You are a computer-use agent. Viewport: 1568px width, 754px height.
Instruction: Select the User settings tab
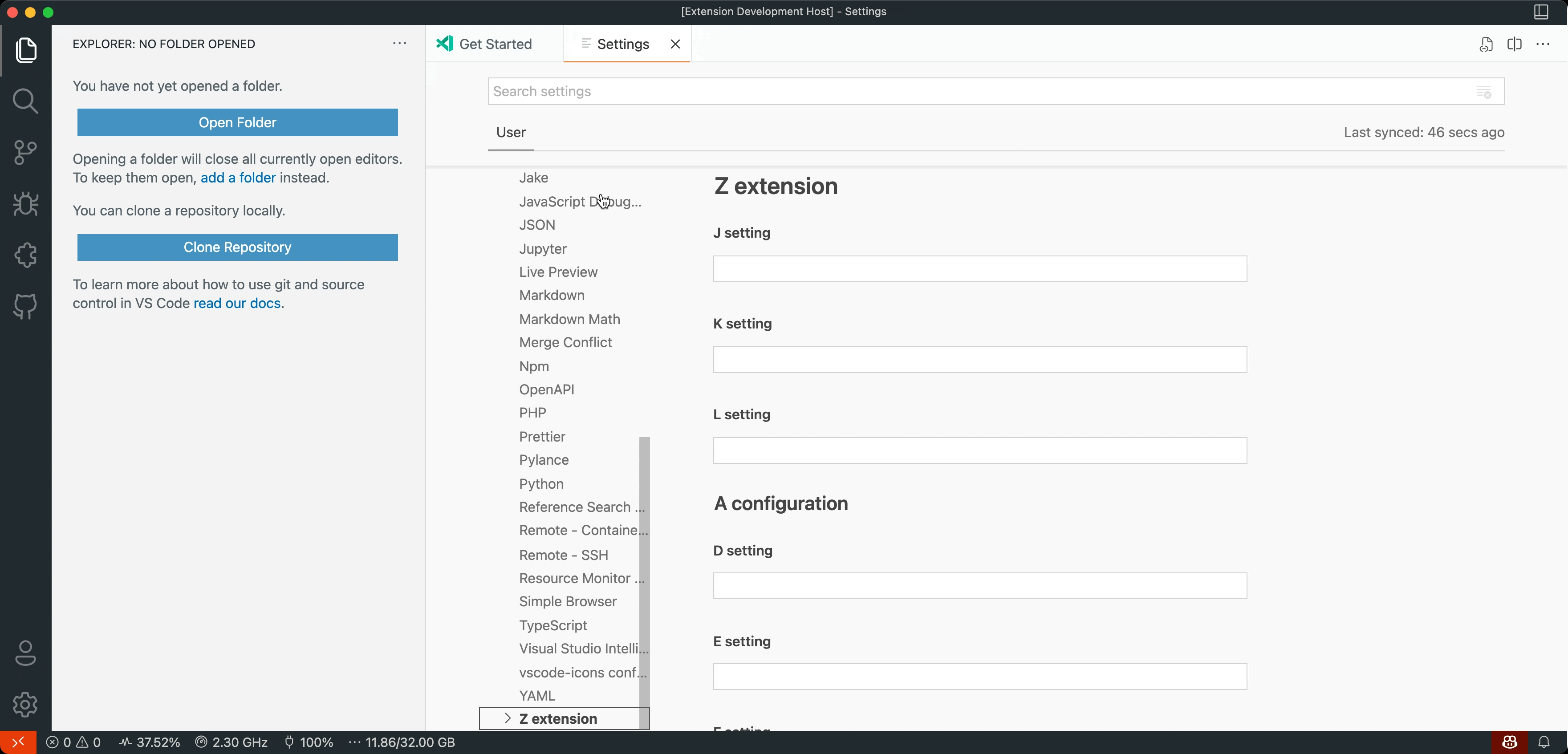click(510, 132)
